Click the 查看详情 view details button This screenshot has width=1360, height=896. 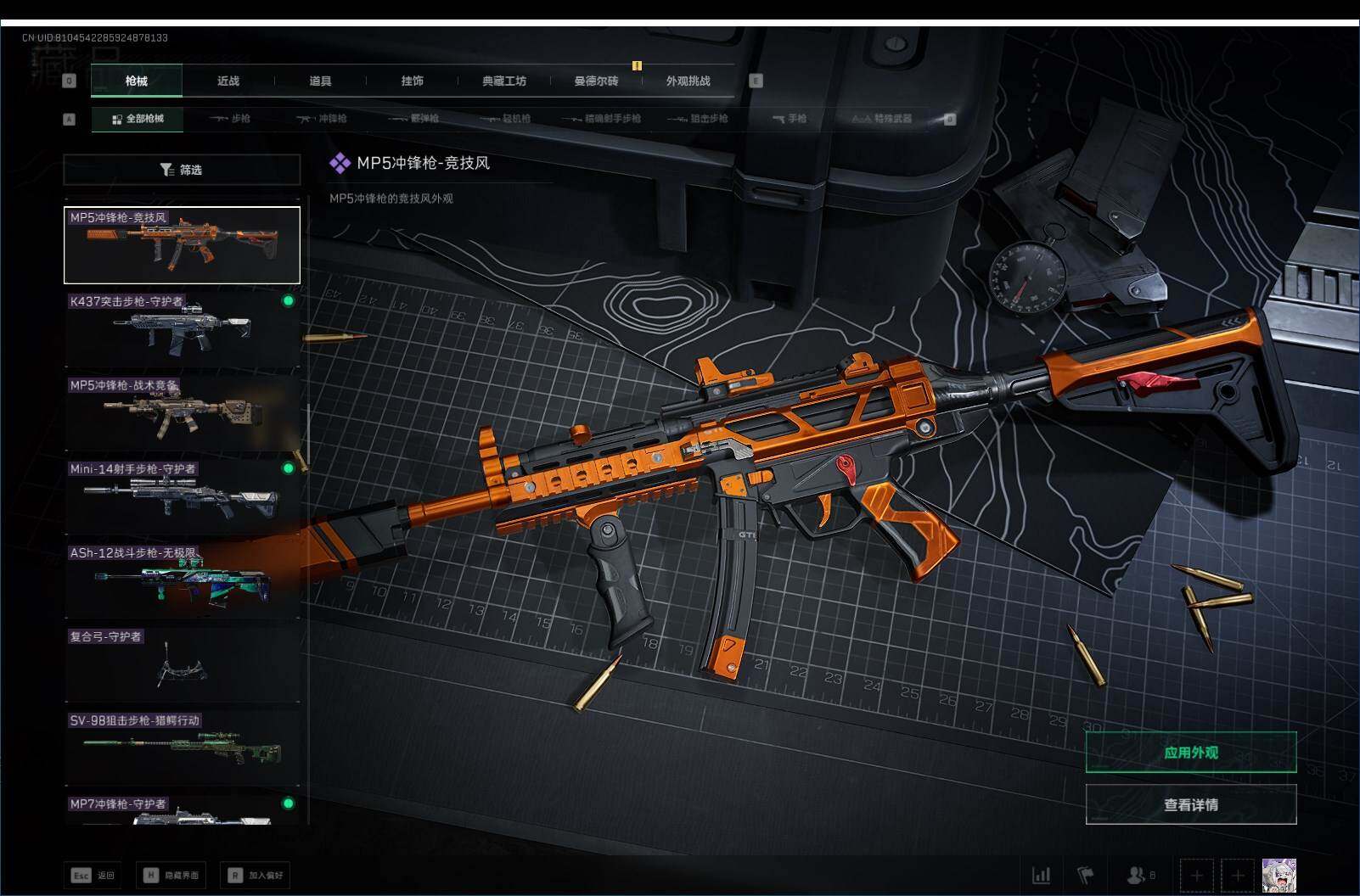tap(1191, 804)
